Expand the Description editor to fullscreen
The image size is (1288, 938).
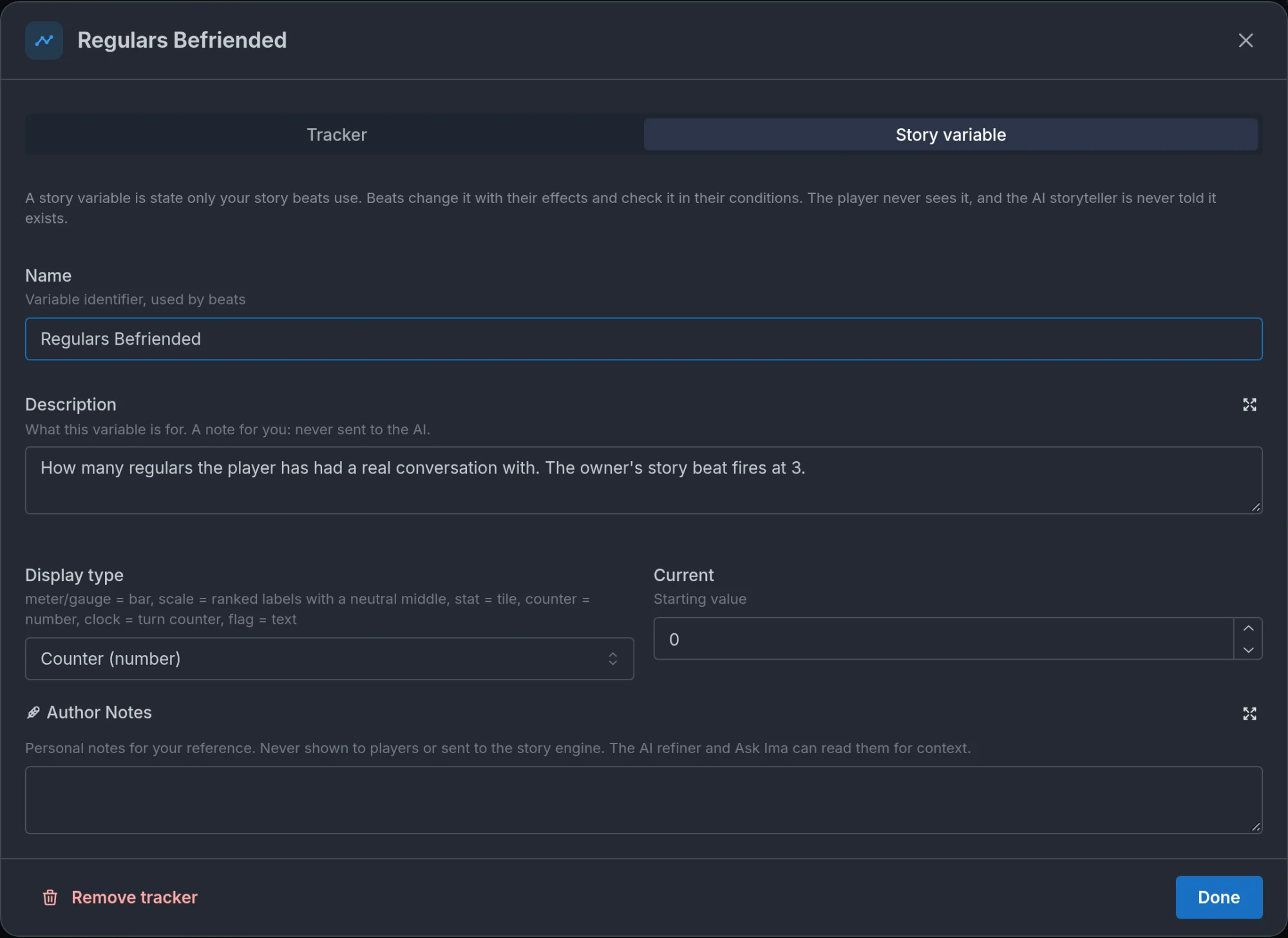(x=1249, y=405)
